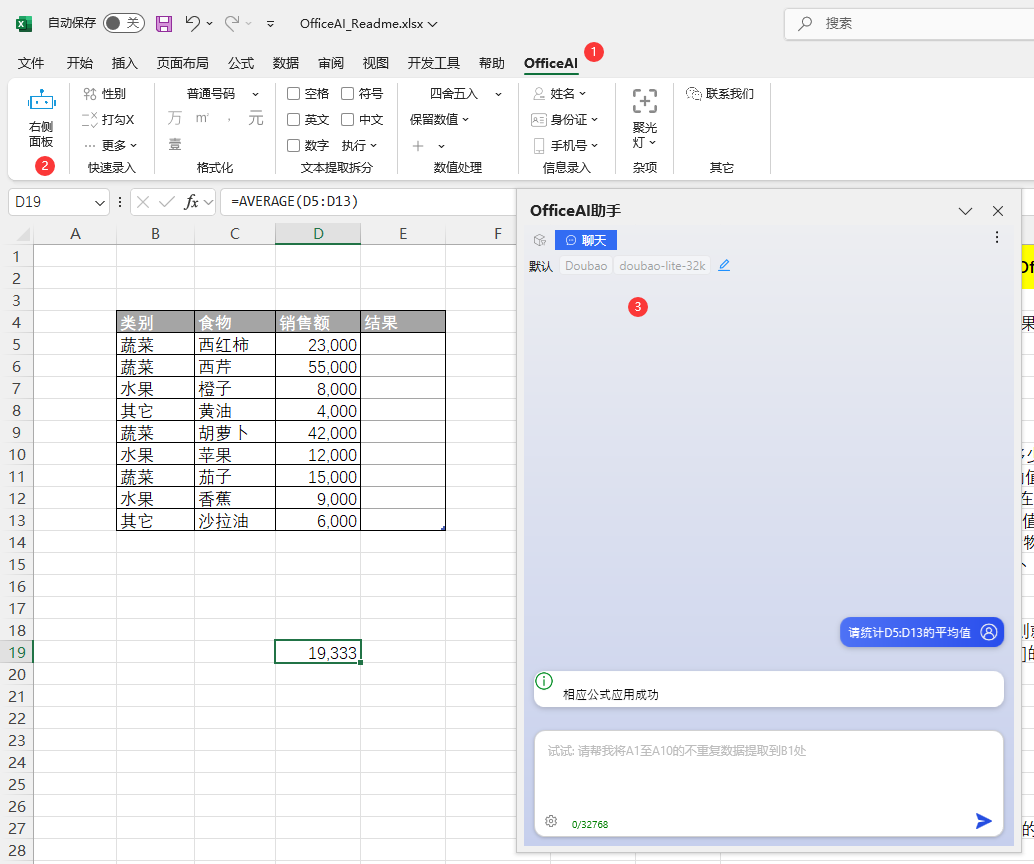The height and width of the screenshot is (864, 1034).
Task: Click the undo arrow icon
Action: click(193, 24)
